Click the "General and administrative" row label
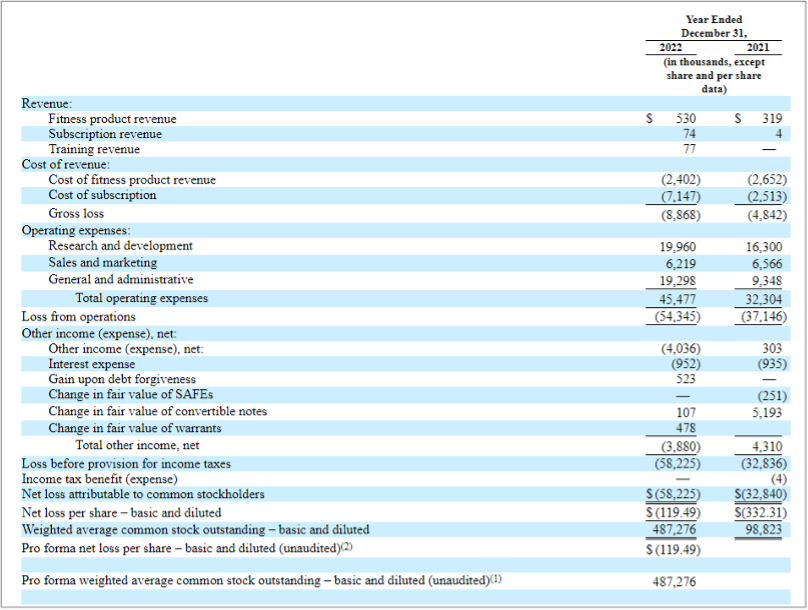Image resolution: width=808 pixels, height=610 pixels. [x=120, y=279]
